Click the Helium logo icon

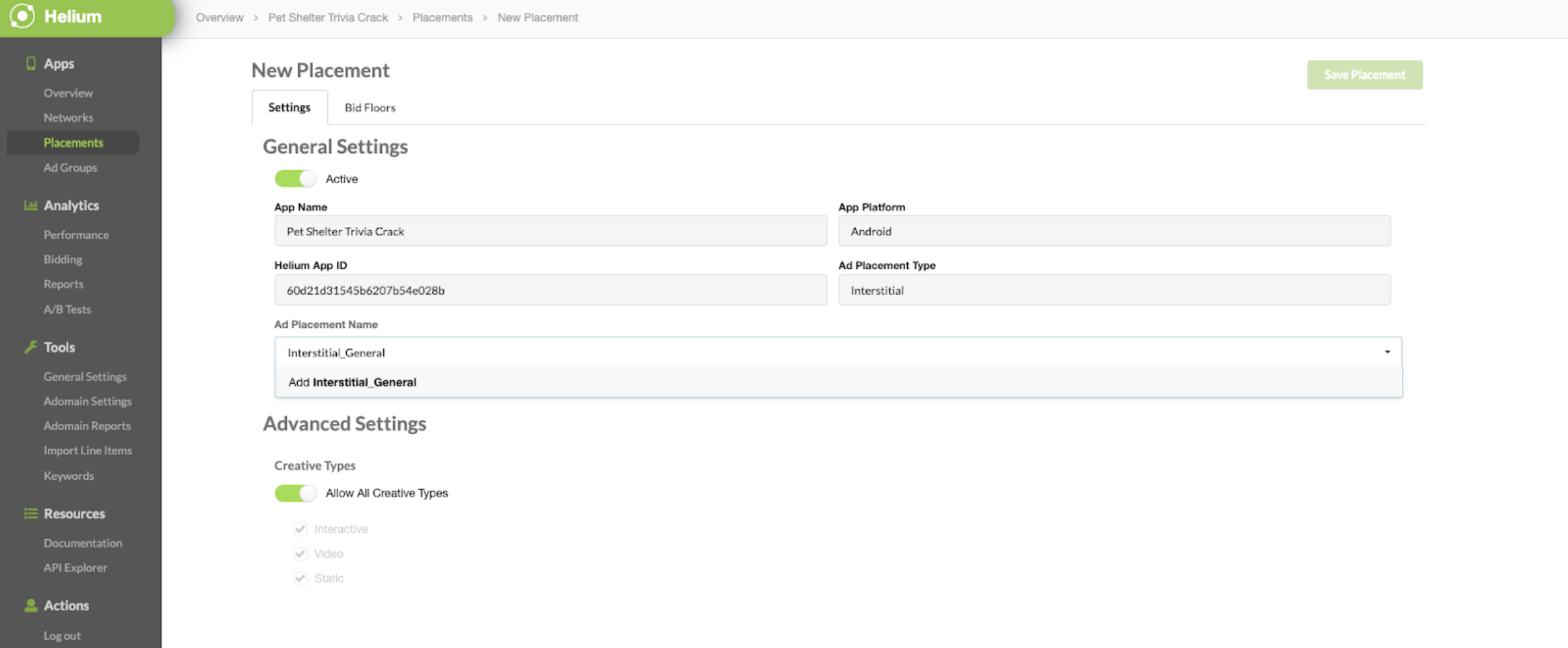point(22,16)
